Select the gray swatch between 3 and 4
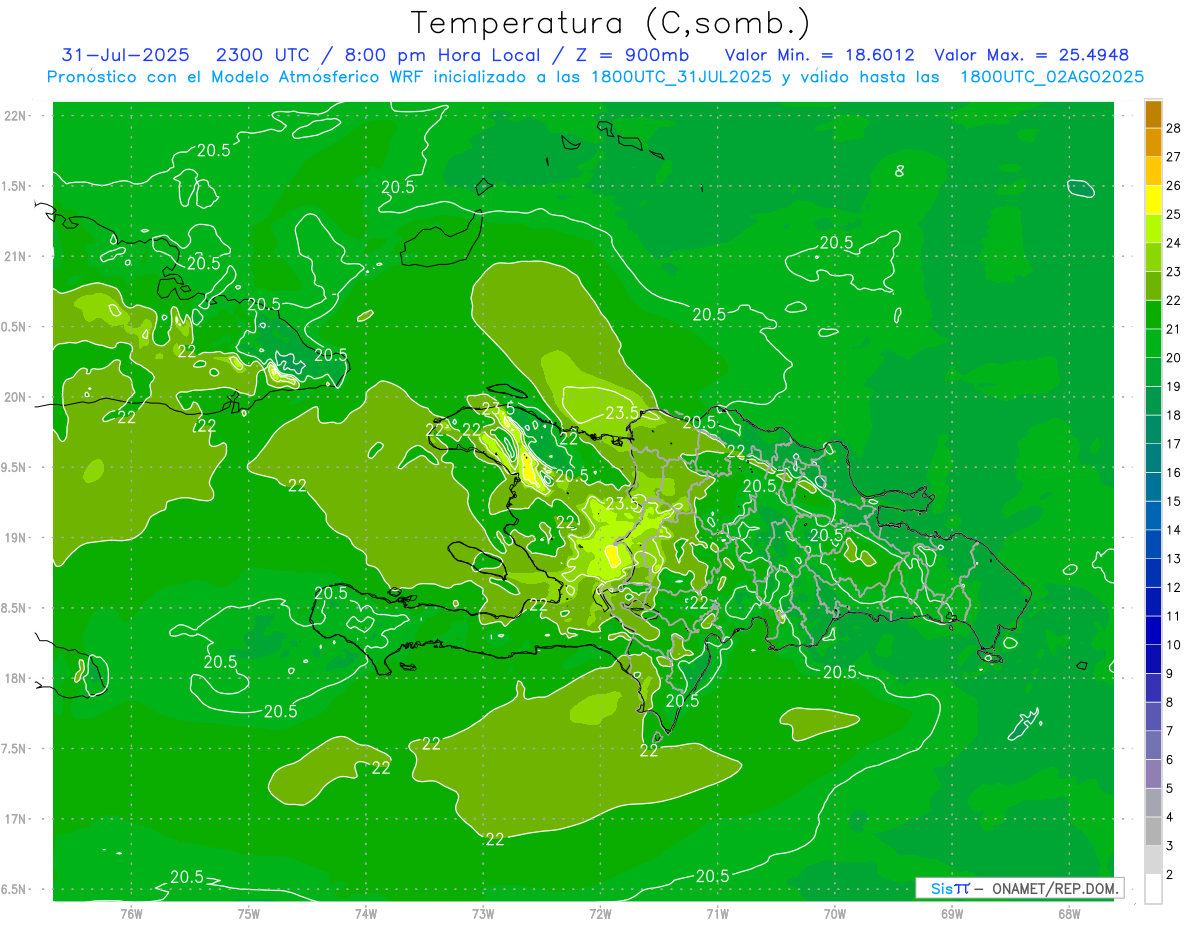This screenshot has height=927, width=1200. tap(1154, 832)
